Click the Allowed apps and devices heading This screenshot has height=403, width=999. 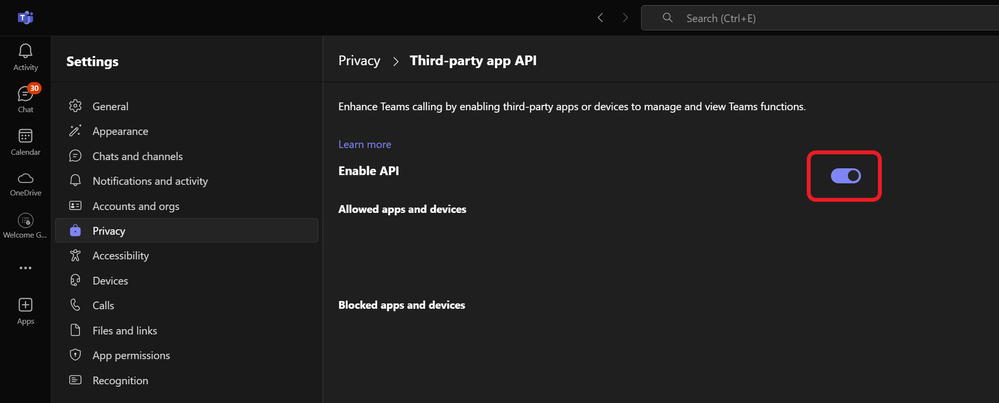[x=402, y=209]
